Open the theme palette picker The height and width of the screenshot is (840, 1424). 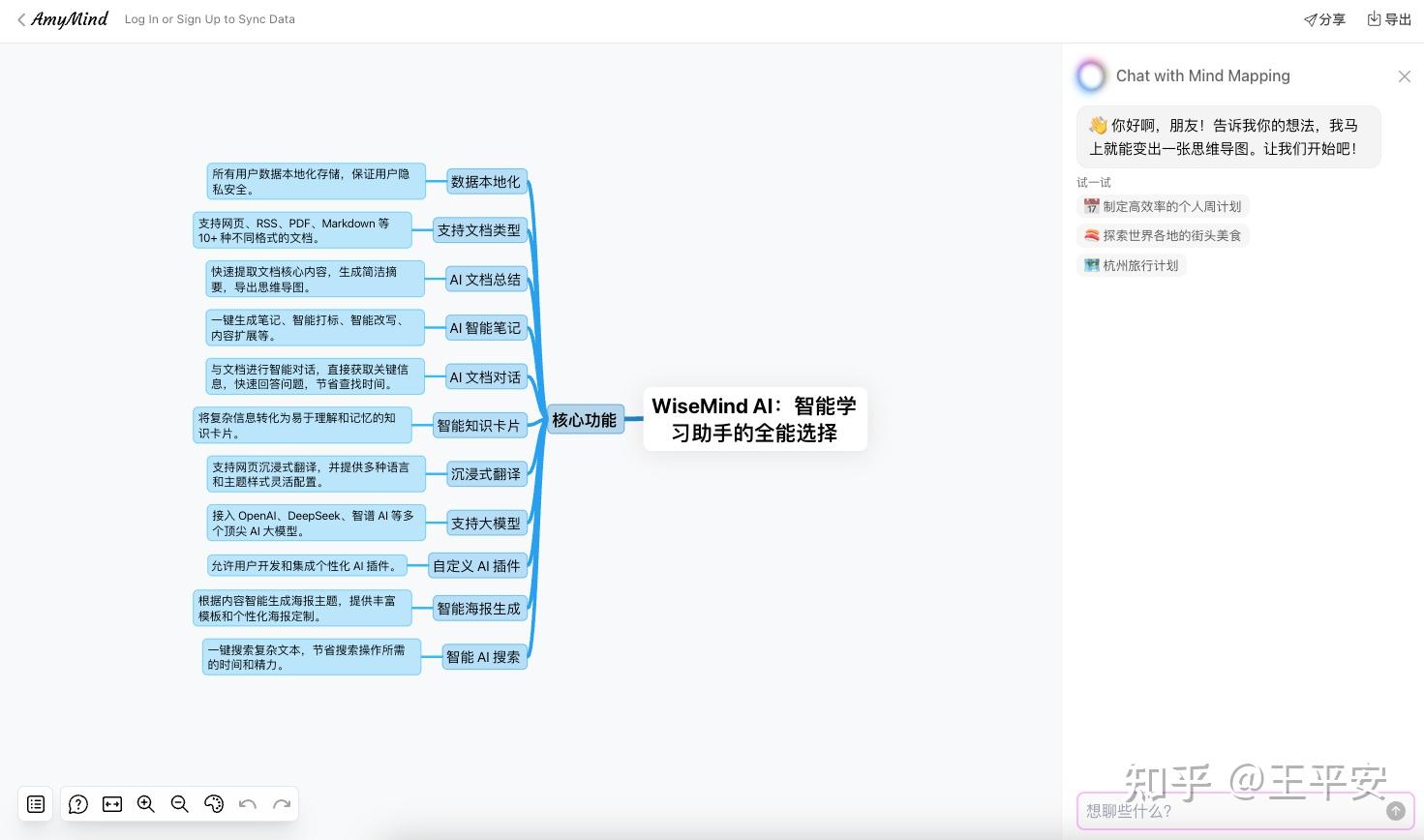tap(214, 804)
